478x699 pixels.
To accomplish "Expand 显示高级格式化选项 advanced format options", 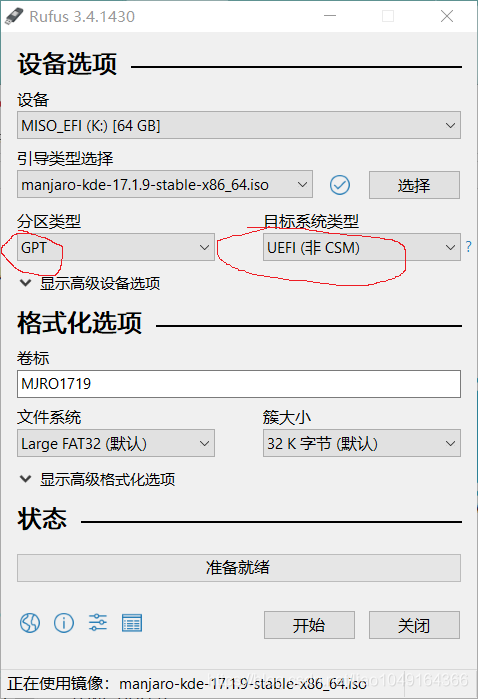I will click(98, 479).
